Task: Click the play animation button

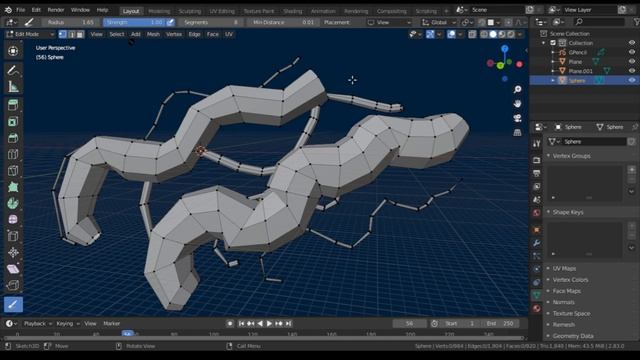Action: pos(269,324)
